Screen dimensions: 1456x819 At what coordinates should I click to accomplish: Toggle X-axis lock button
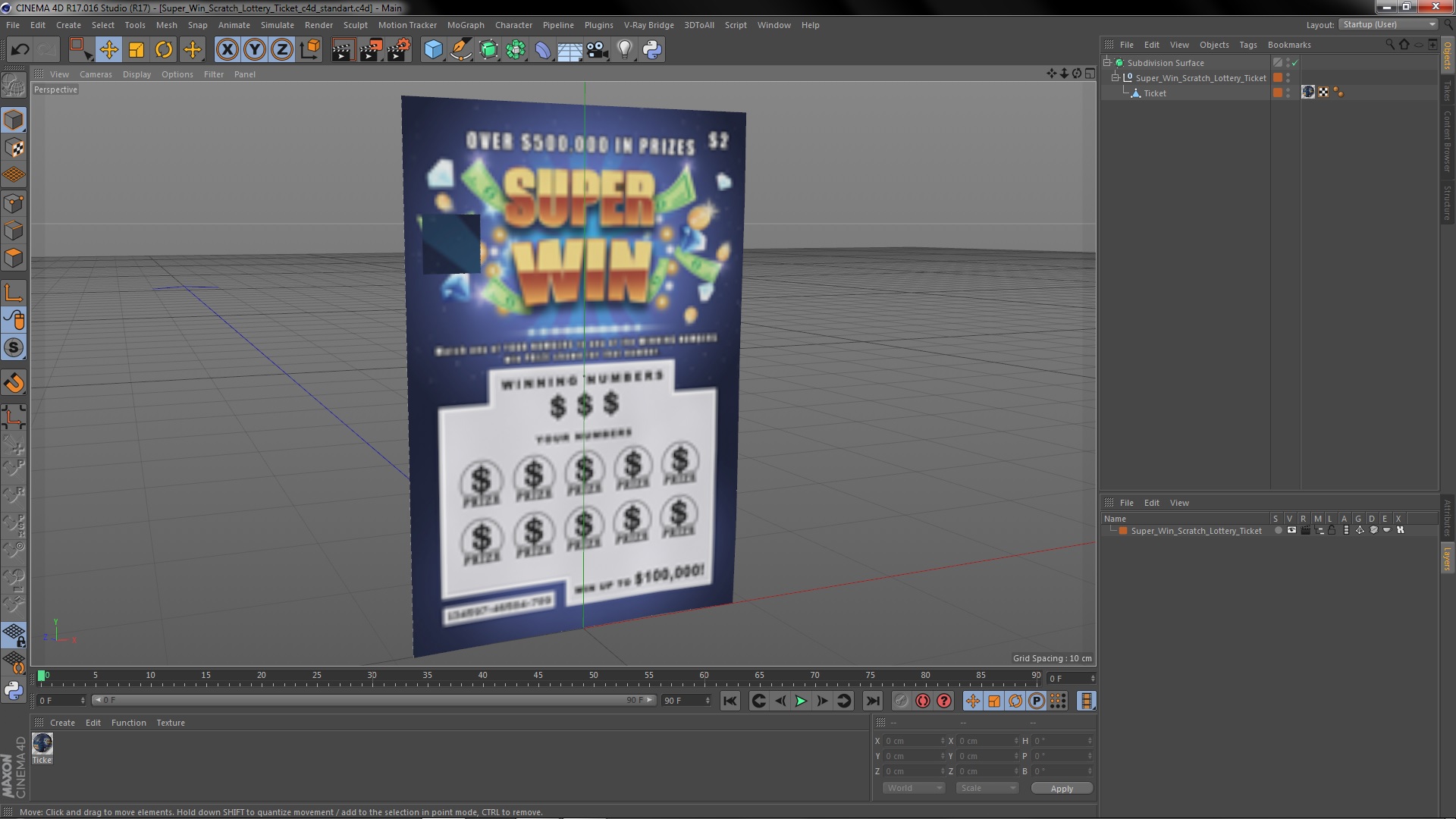227,50
